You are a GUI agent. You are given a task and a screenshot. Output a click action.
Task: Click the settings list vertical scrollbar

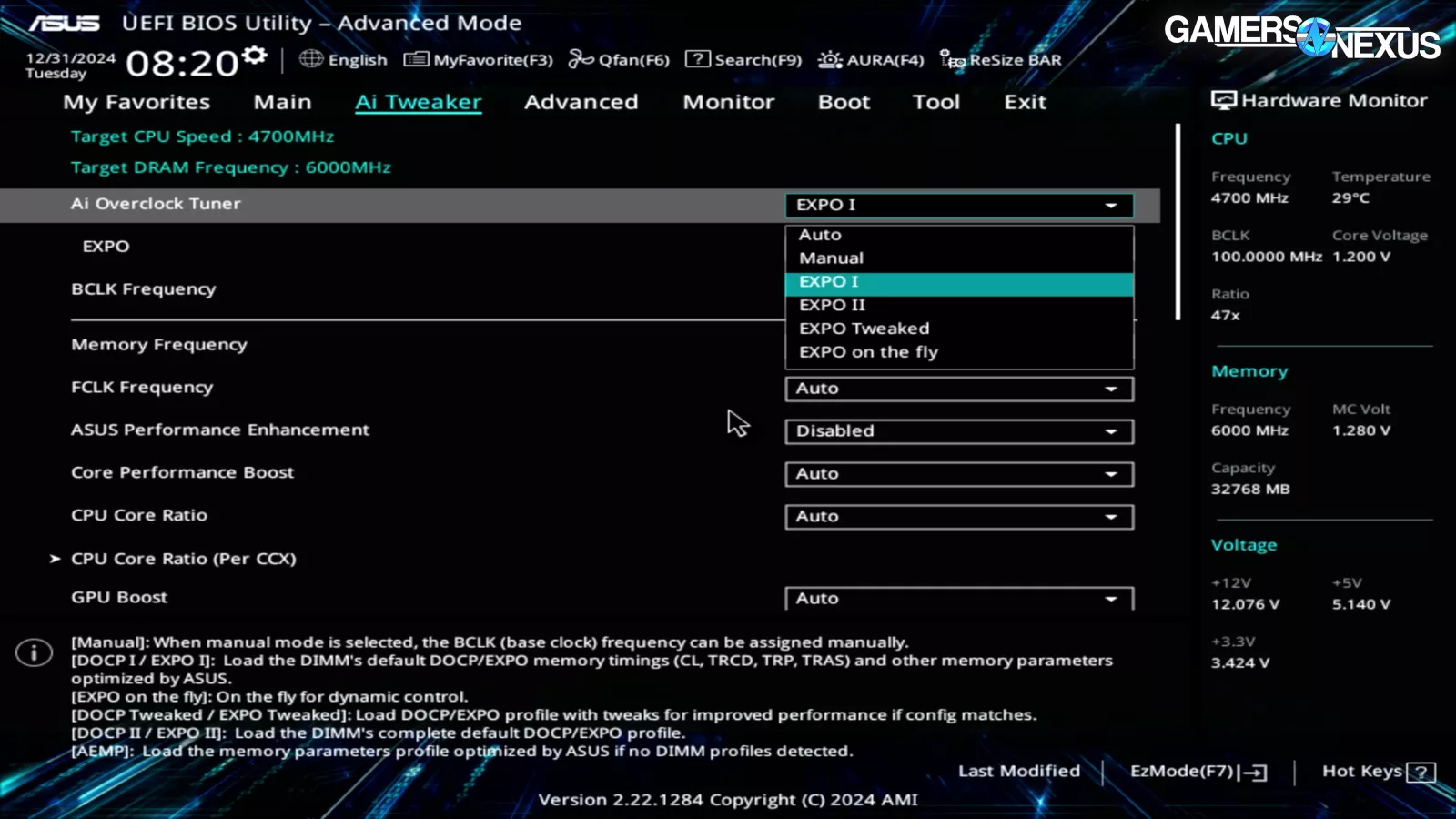[1178, 223]
